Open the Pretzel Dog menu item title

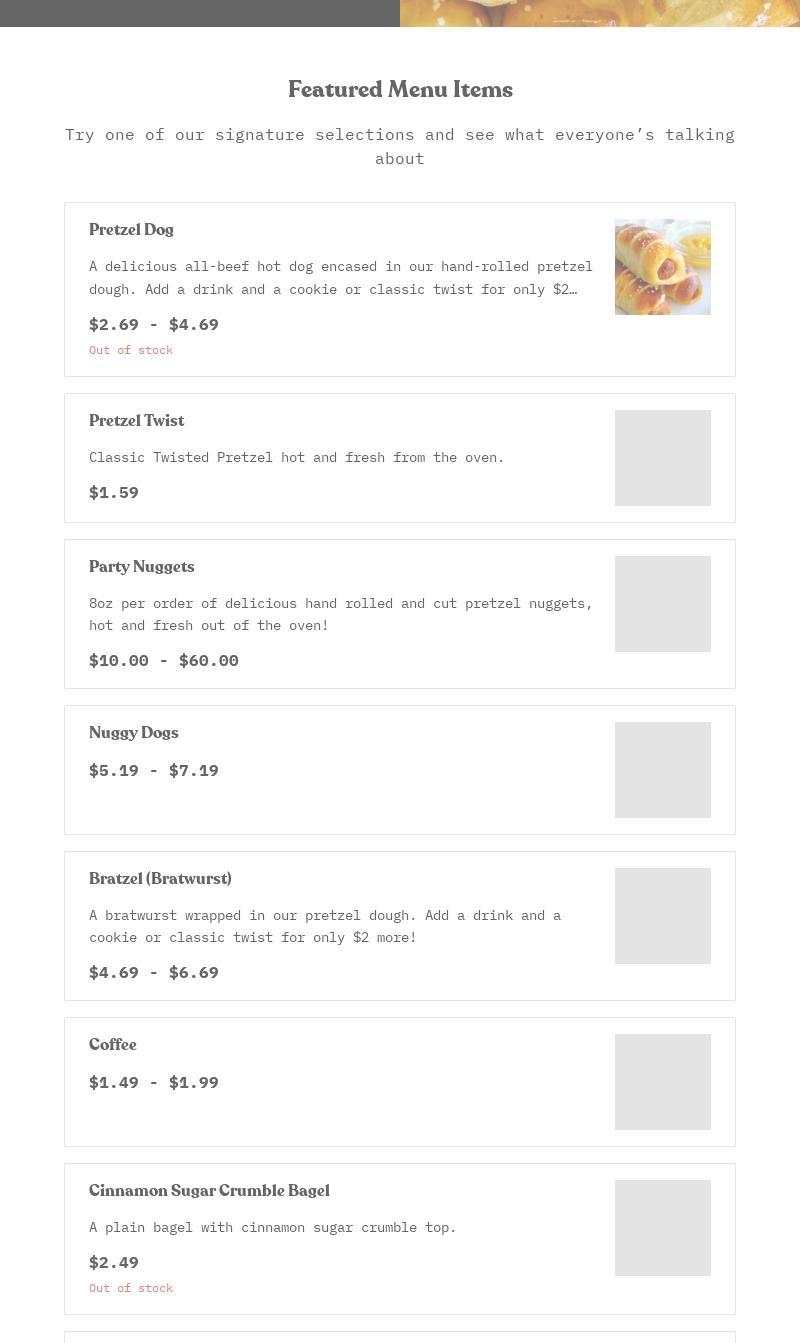pyautogui.click(x=131, y=230)
